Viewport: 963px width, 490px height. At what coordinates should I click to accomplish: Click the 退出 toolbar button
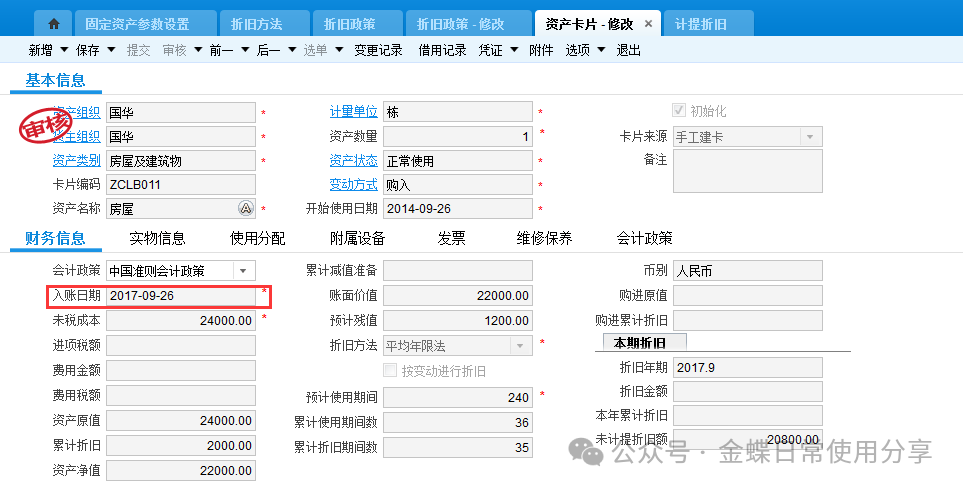coord(628,50)
